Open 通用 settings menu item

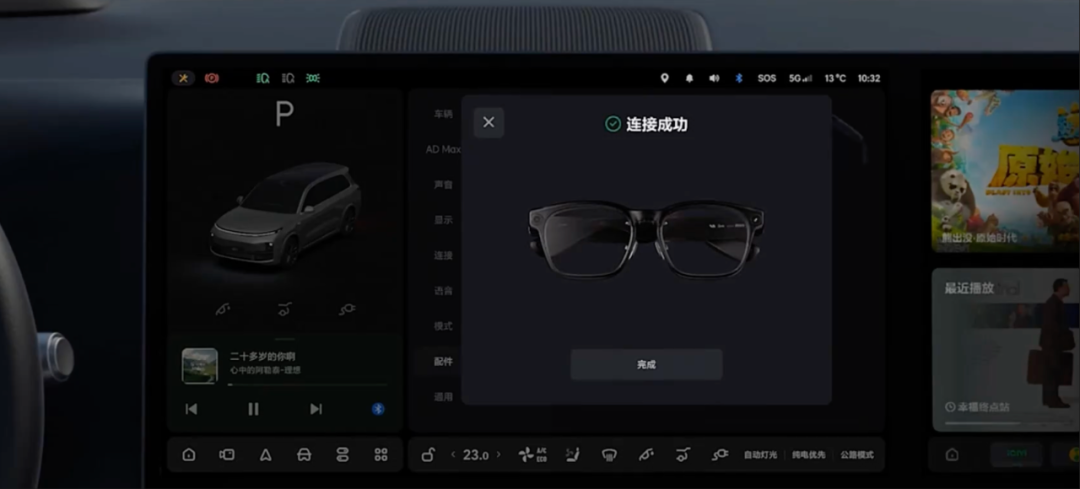point(443,397)
